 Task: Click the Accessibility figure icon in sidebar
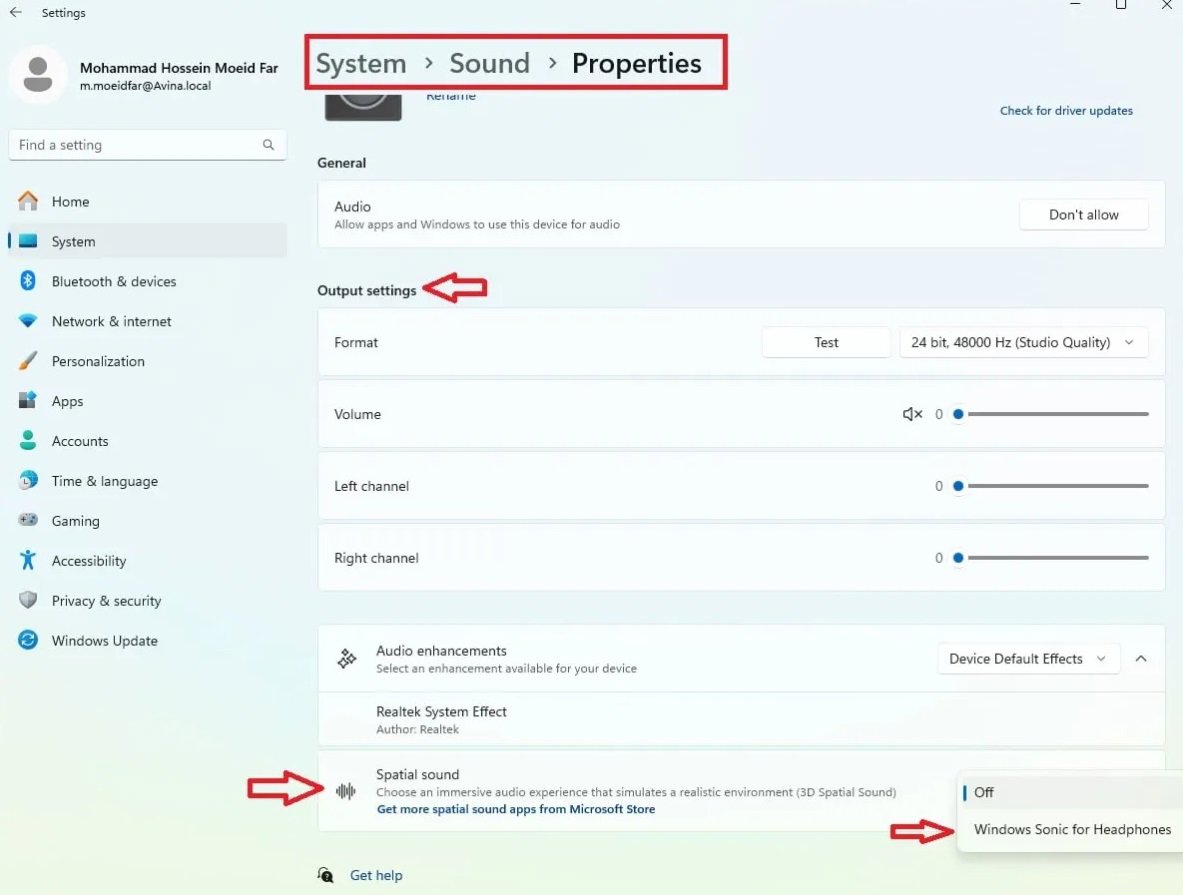tap(28, 561)
